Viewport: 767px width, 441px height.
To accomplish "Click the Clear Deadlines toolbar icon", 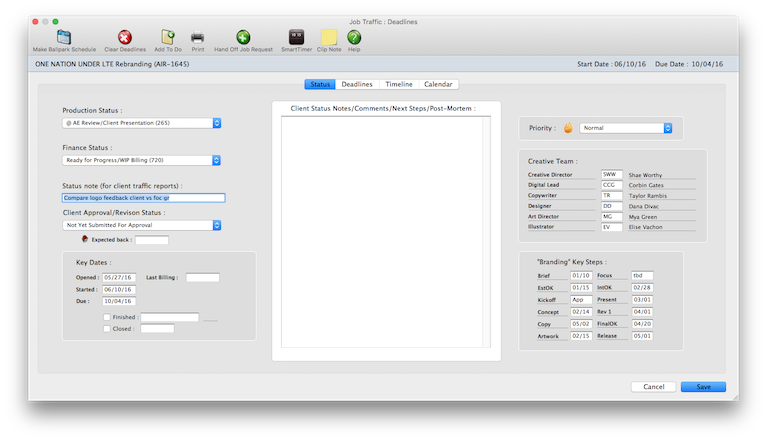I will [124, 37].
